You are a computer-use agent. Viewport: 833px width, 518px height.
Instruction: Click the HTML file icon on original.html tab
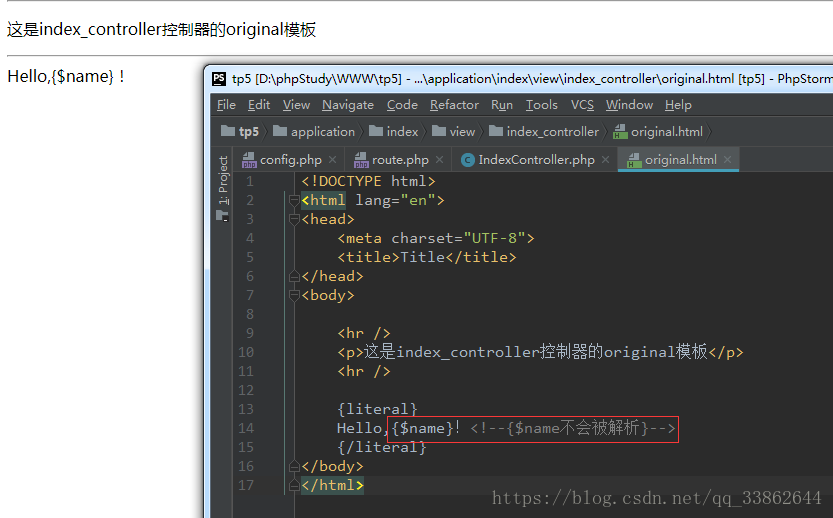click(634, 160)
